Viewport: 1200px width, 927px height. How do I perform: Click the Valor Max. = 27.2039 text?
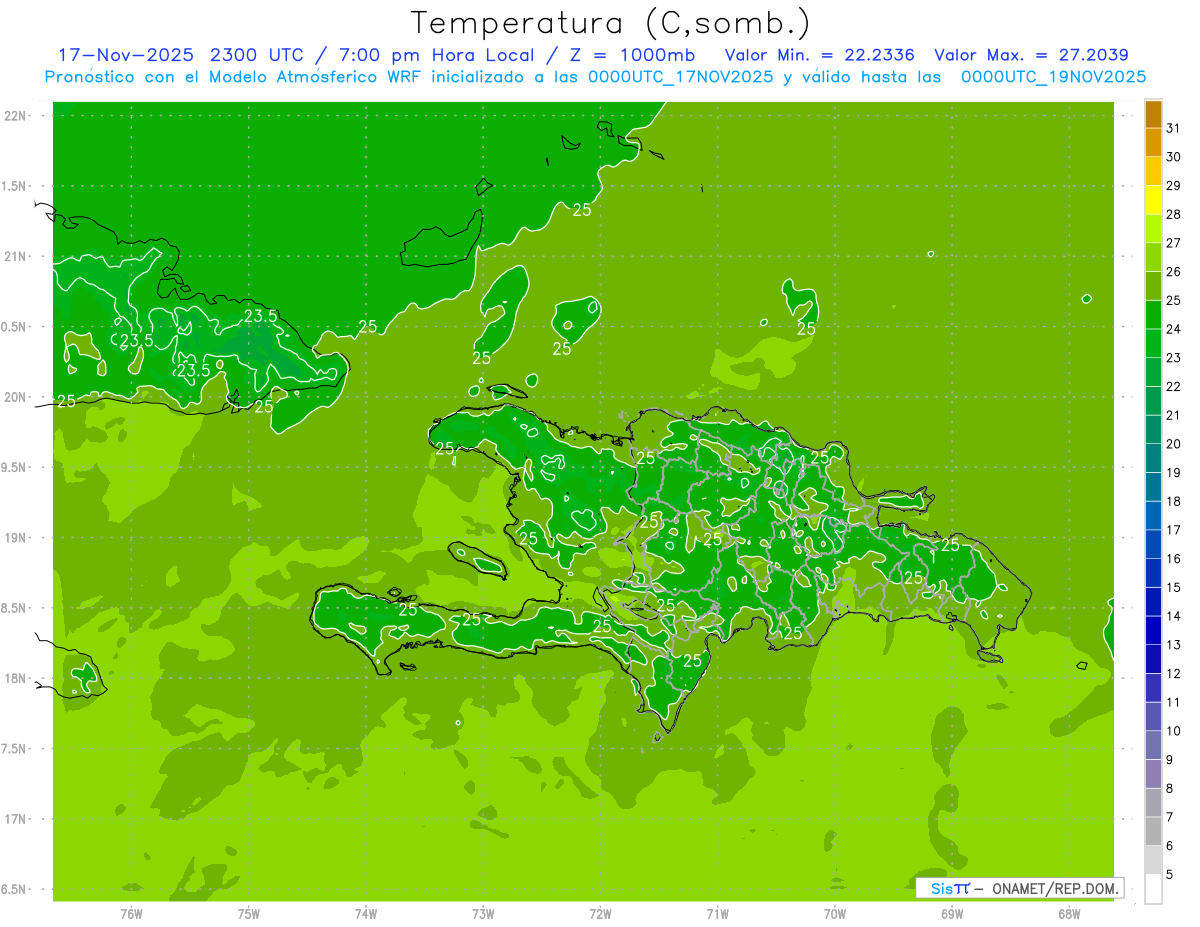[x=1031, y=55]
